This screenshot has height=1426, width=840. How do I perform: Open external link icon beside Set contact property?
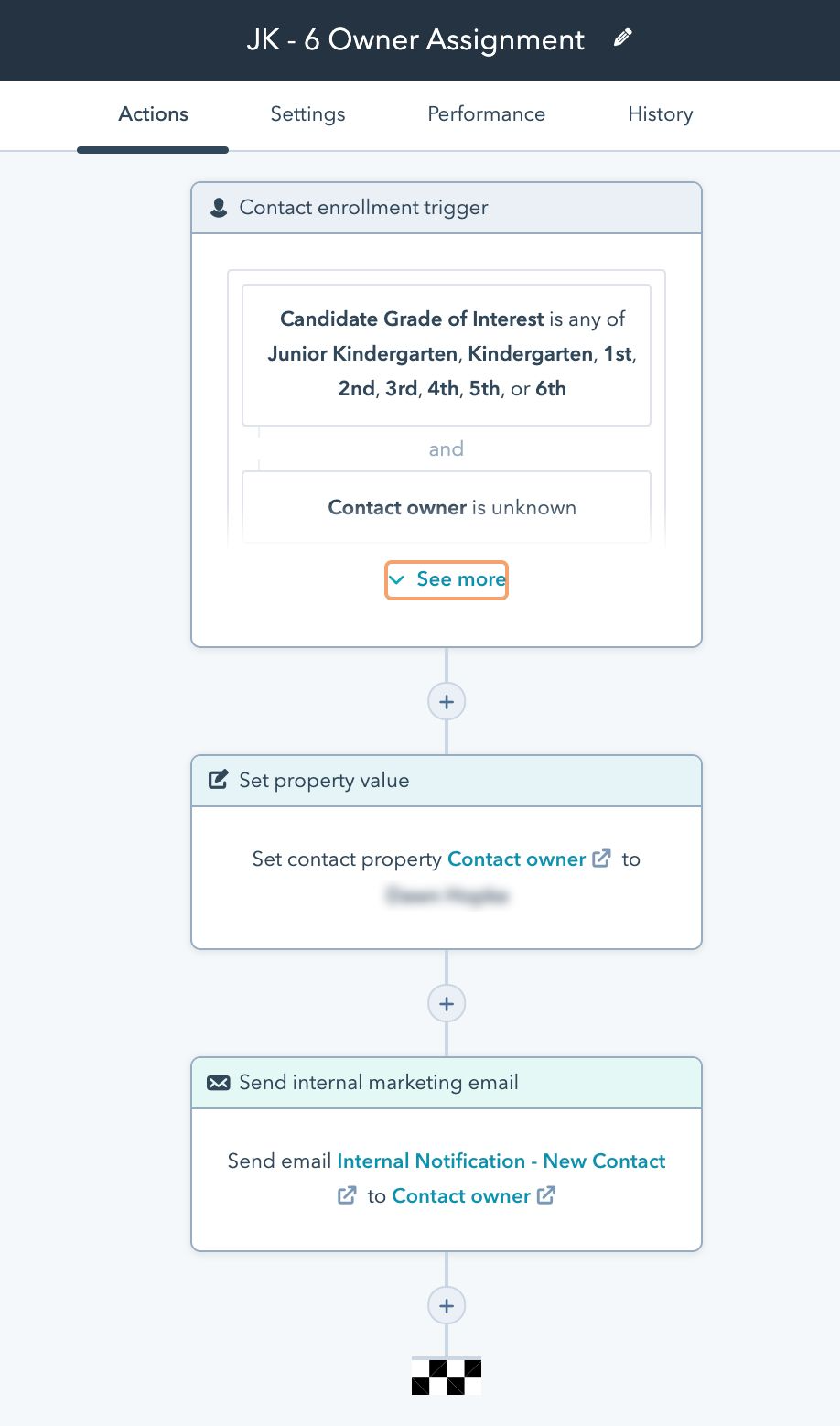point(601,859)
